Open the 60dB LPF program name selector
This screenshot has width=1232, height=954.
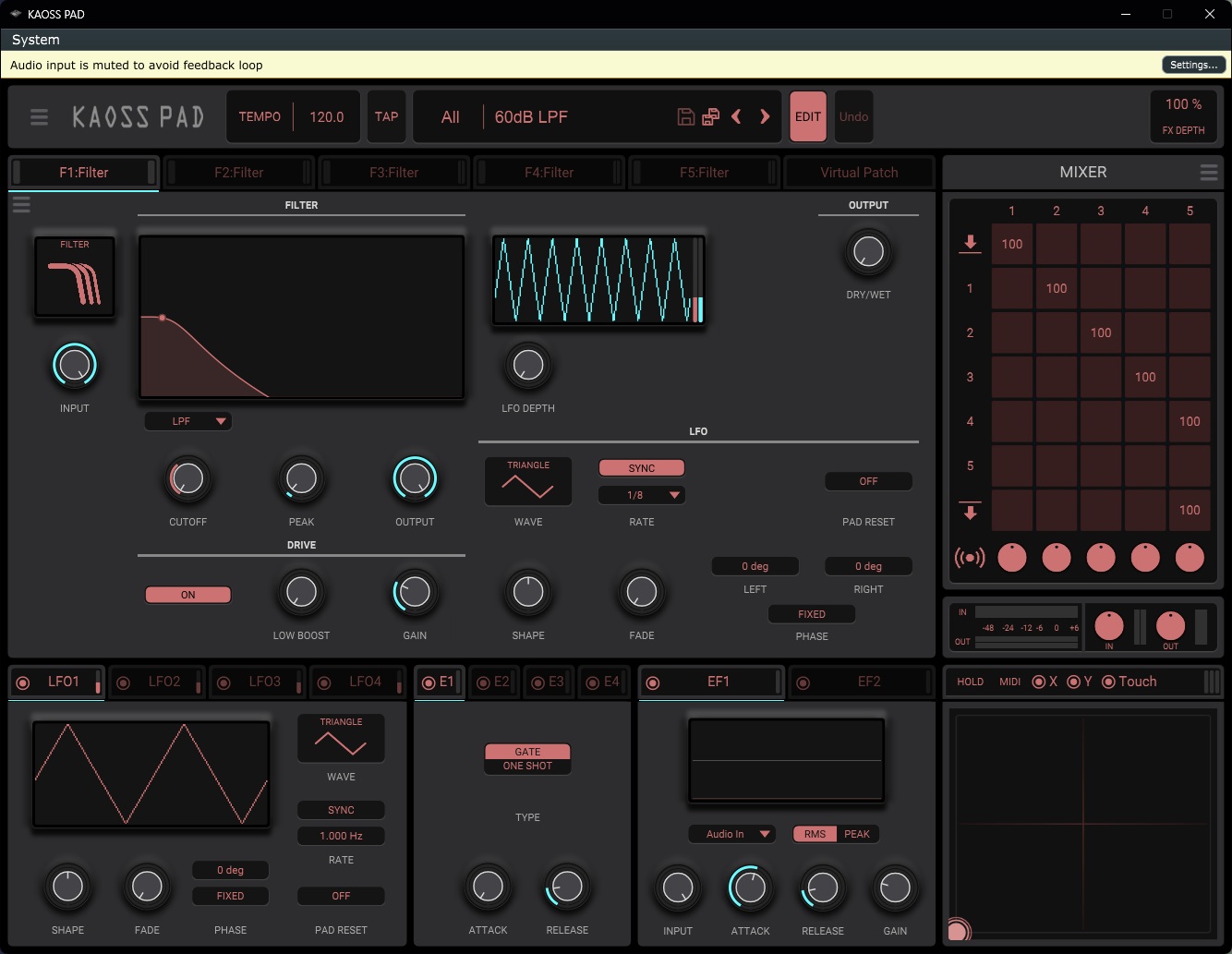531,117
